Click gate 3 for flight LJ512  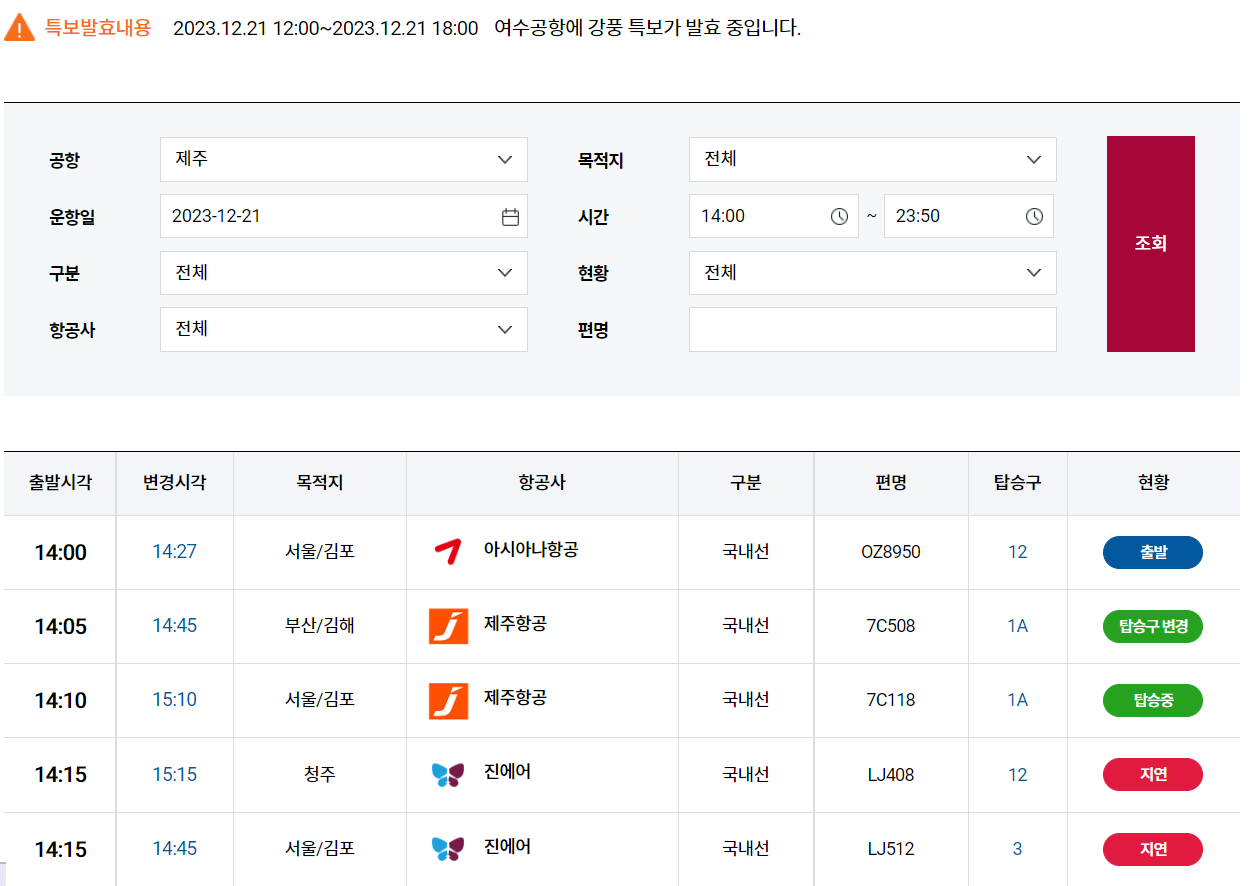click(x=1017, y=849)
